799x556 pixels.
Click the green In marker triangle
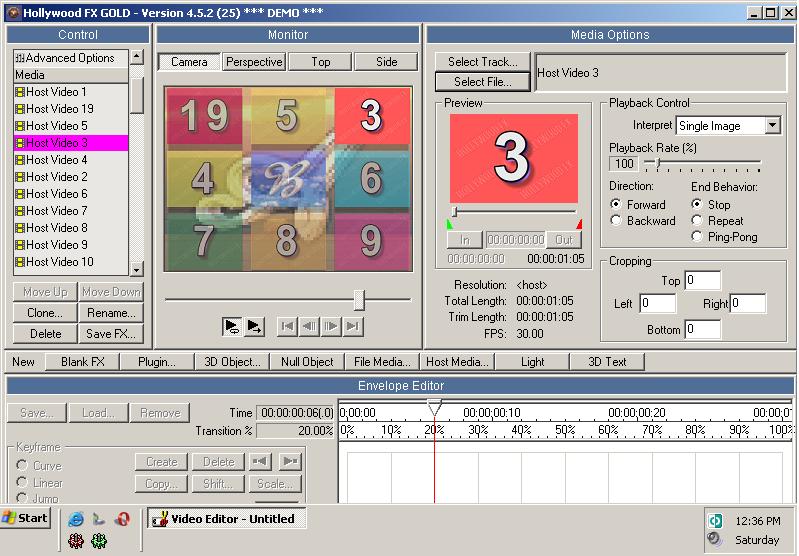pos(449,224)
